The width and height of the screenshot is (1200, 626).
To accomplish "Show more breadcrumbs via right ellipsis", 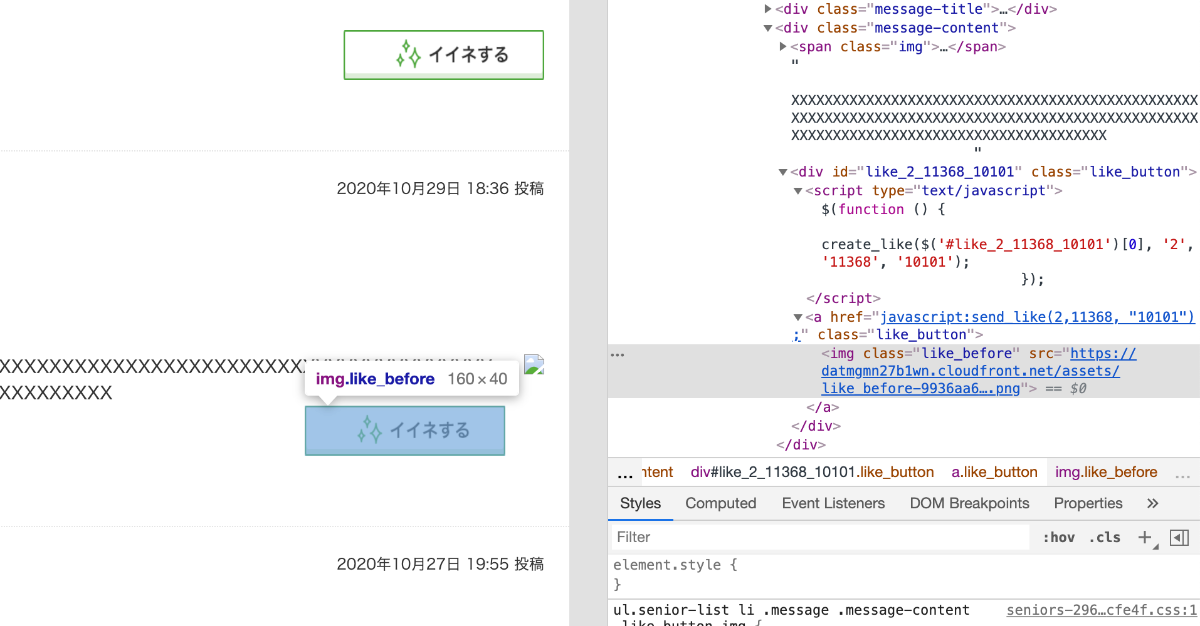I will tap(1182, 472).
